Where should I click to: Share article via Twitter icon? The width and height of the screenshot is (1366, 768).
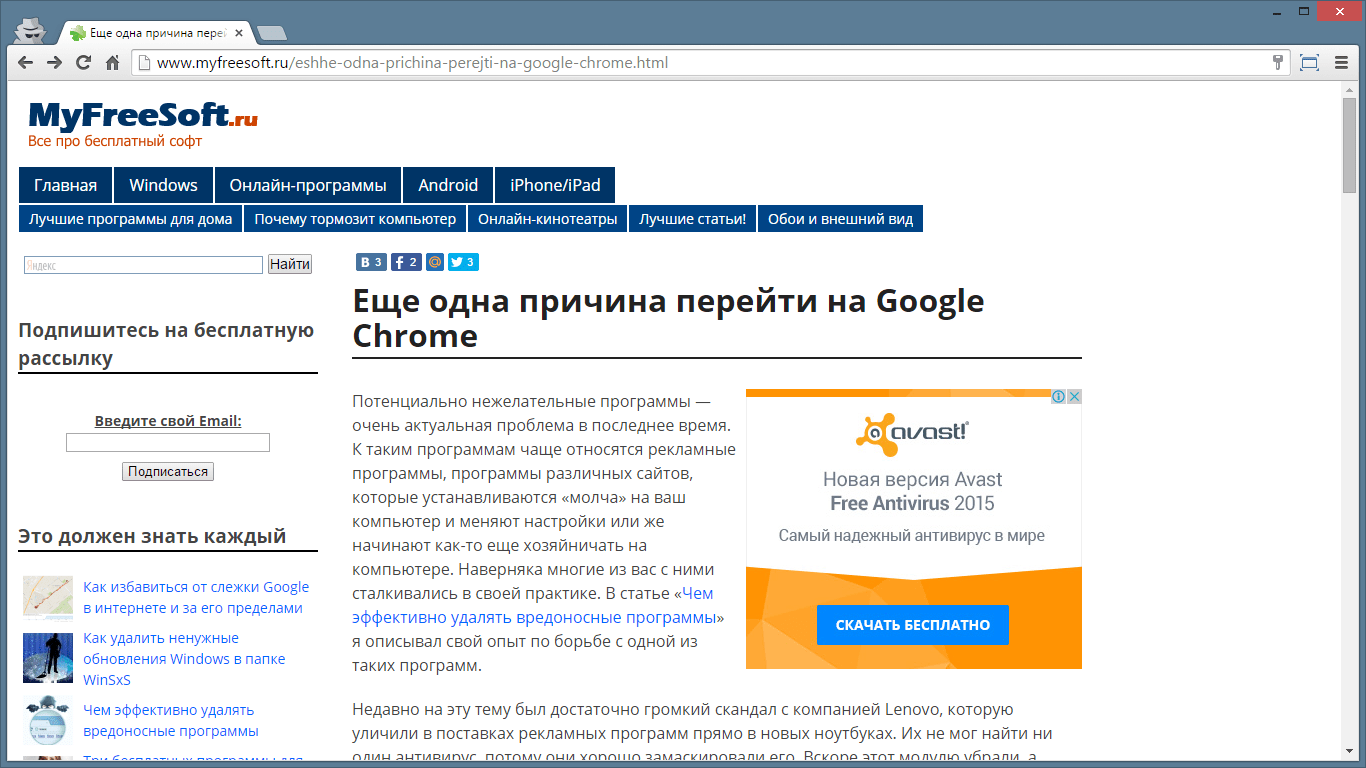tap(462, 262)
